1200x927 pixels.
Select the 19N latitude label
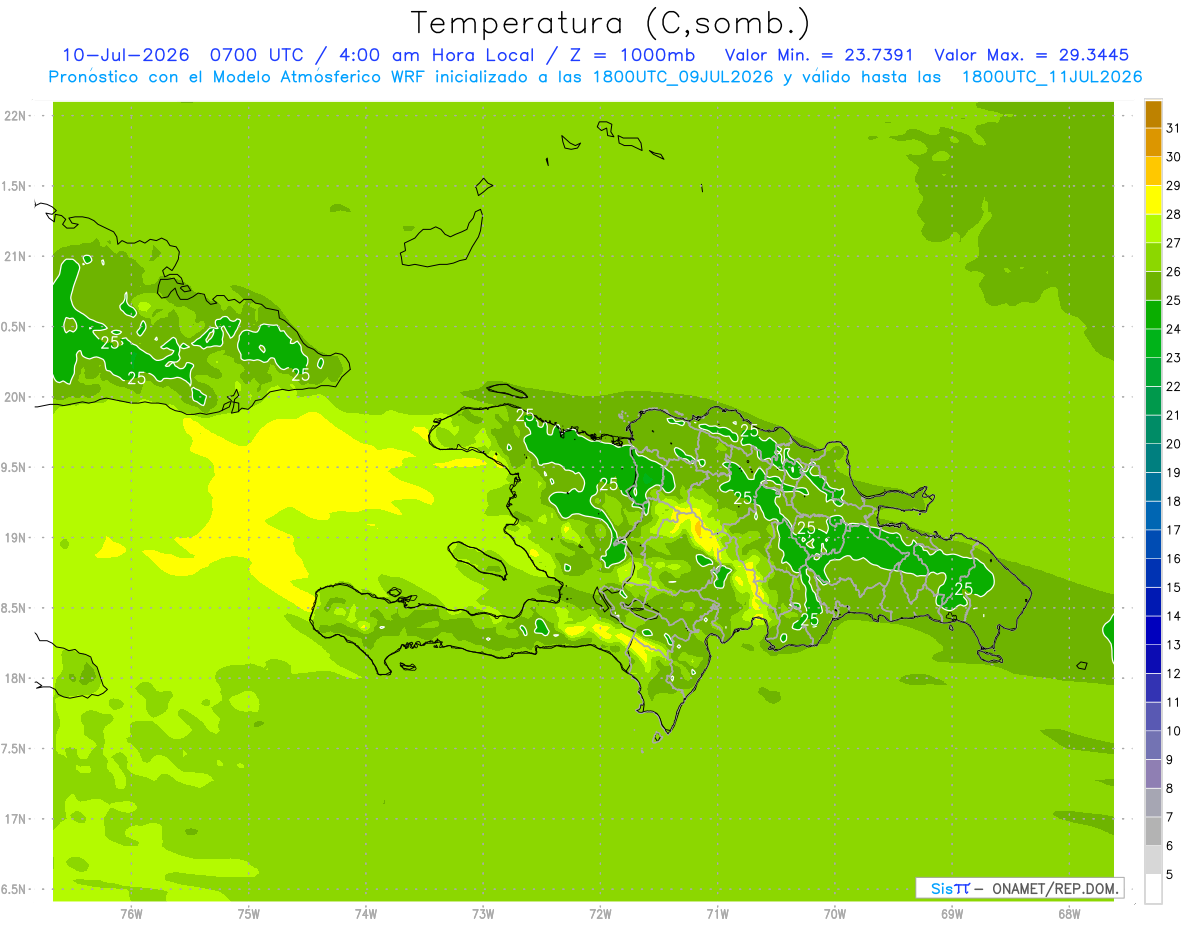[x=16, y=538]
